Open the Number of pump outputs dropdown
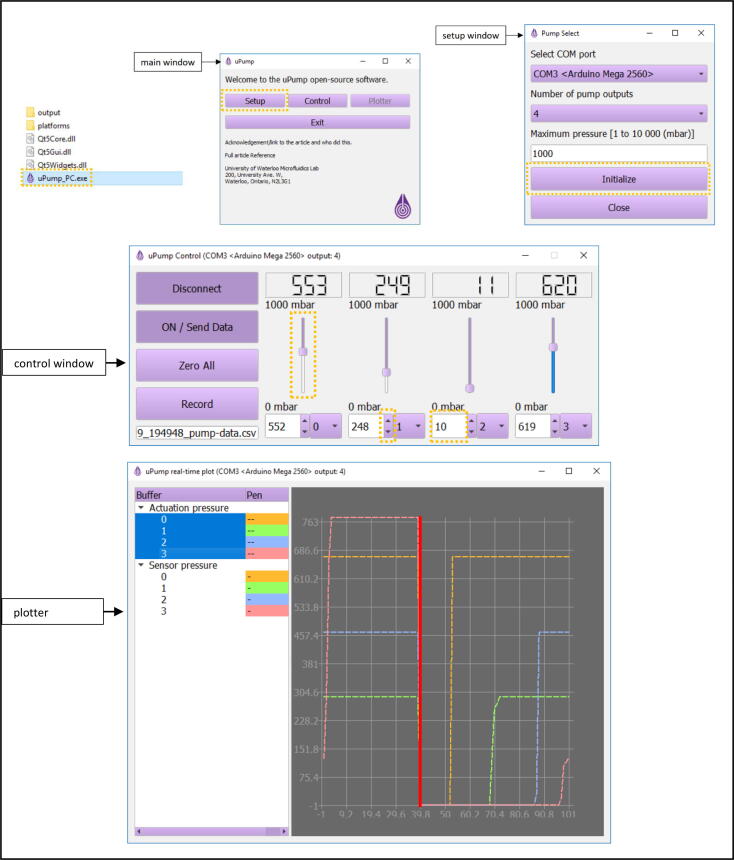The image size is (734, 860). click(618, 114)
